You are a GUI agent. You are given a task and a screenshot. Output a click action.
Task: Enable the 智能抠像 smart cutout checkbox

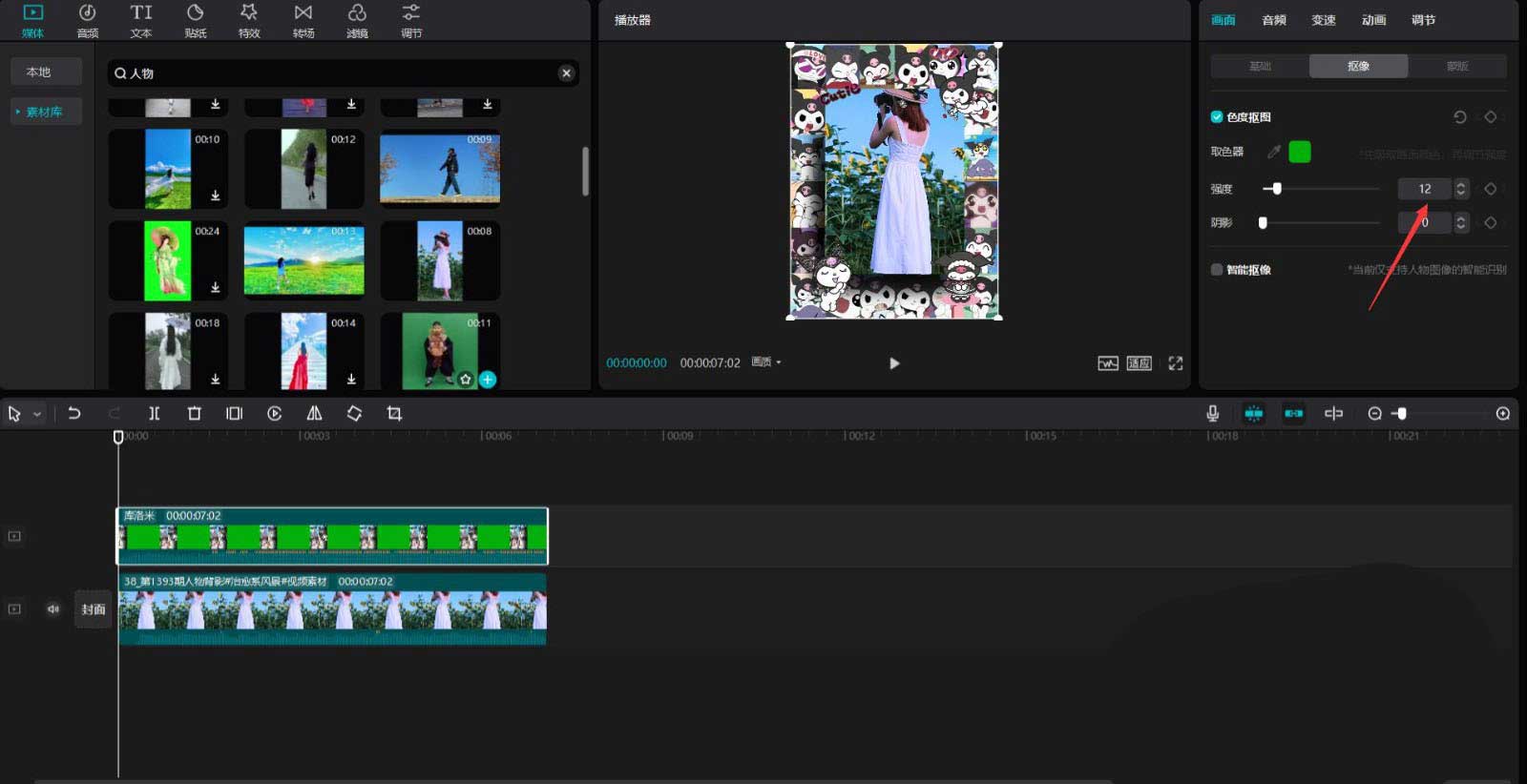[1217, 270]
